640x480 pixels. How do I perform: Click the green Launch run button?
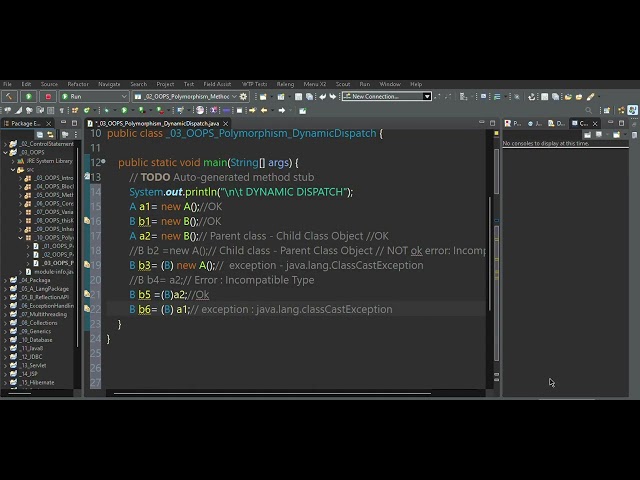[28, 97]
